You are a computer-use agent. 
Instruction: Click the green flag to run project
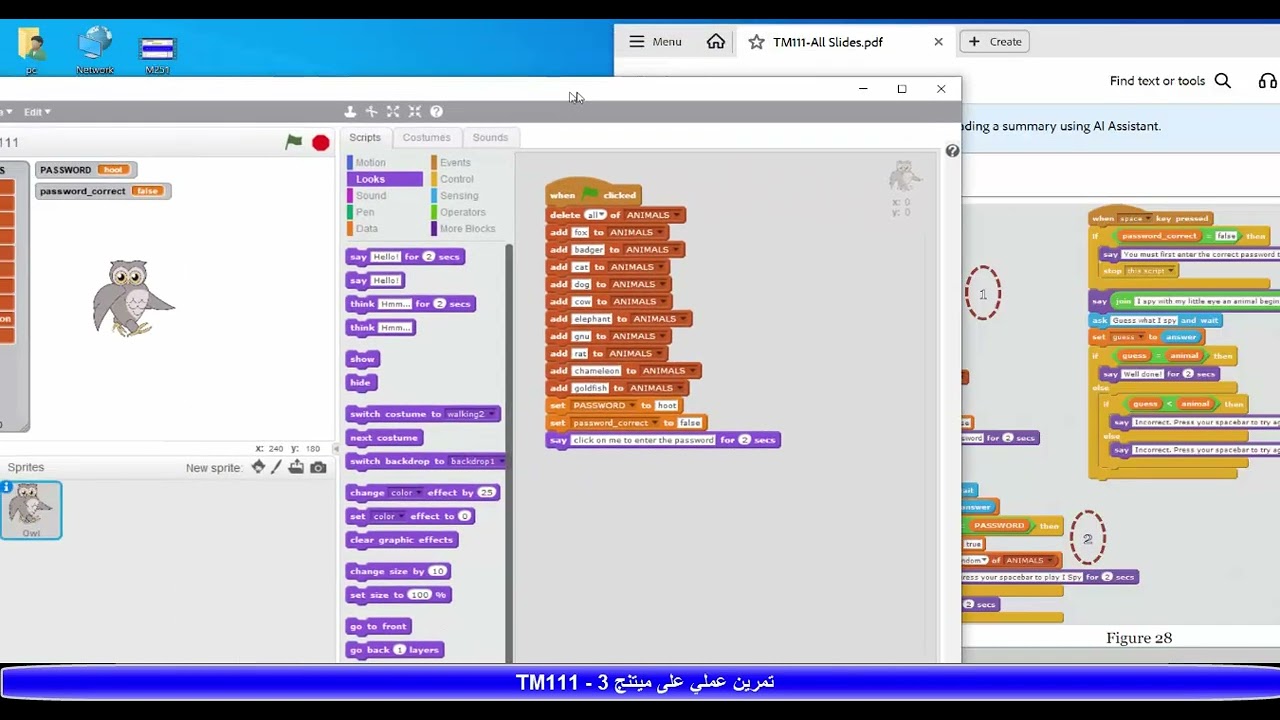[294, 143]
